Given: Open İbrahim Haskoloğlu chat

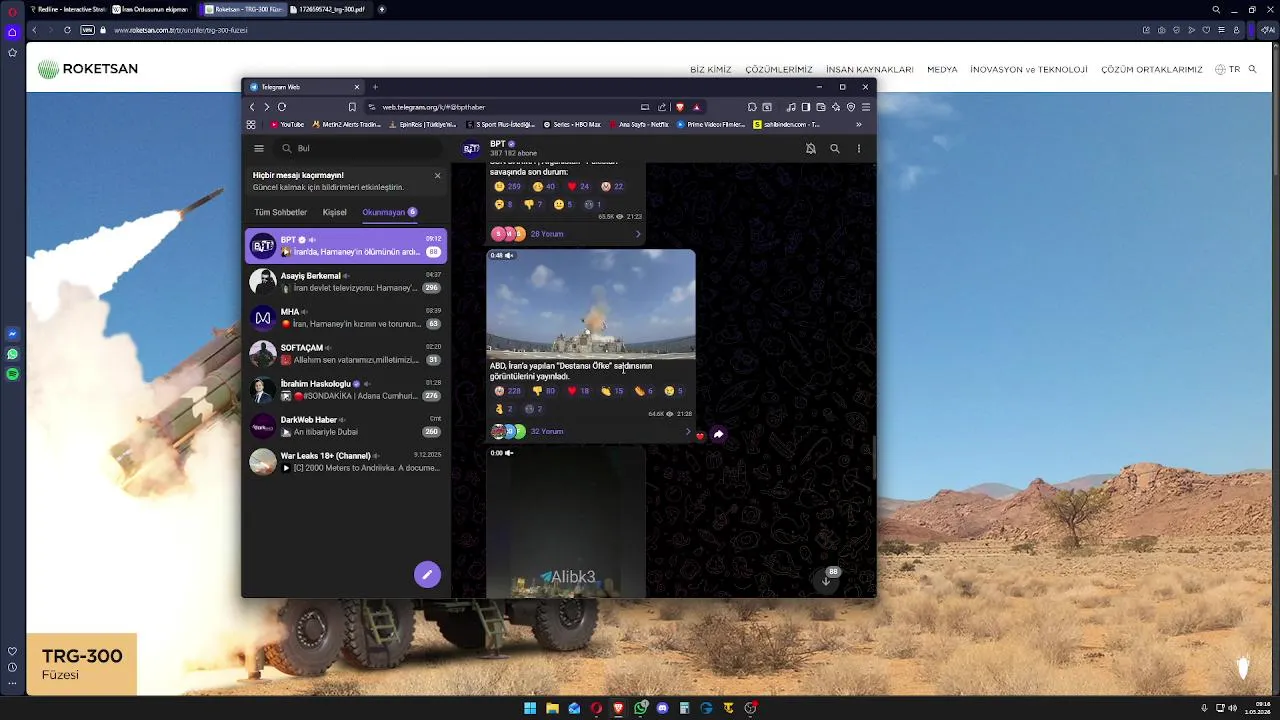Looking at the screenshot, I should [x=346, y=389].
